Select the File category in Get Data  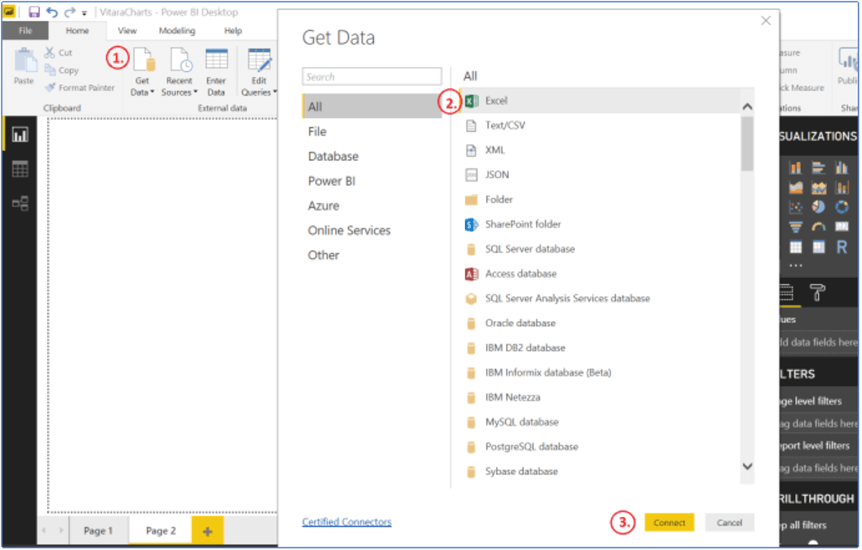coord(317,131)
